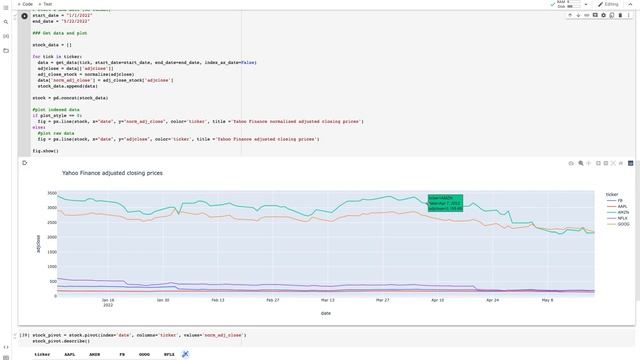
Task: Click NFLX column header in describe table
Action: point(169,354)
